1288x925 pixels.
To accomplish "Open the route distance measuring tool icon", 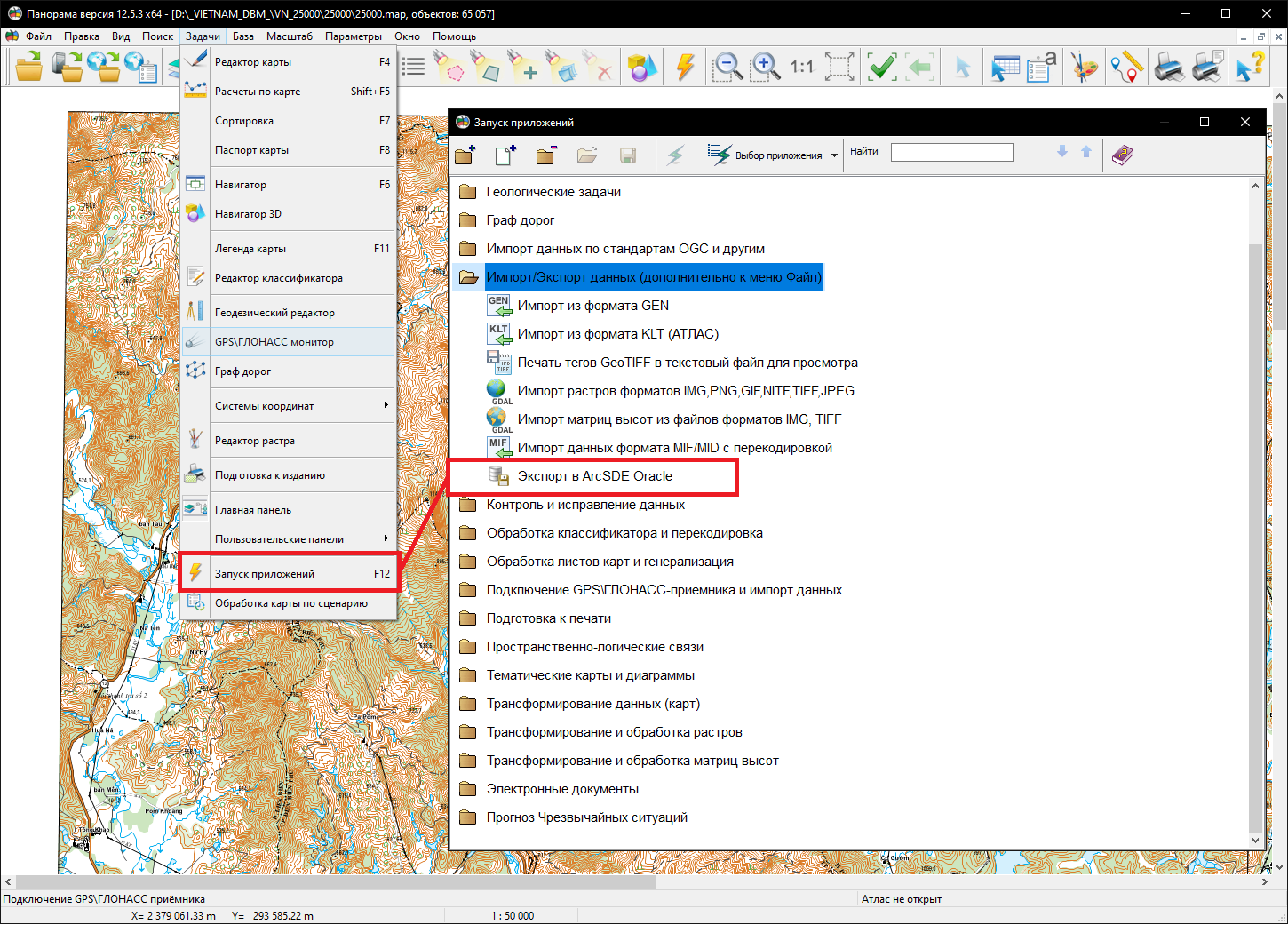I will [x=1125, y=67].
